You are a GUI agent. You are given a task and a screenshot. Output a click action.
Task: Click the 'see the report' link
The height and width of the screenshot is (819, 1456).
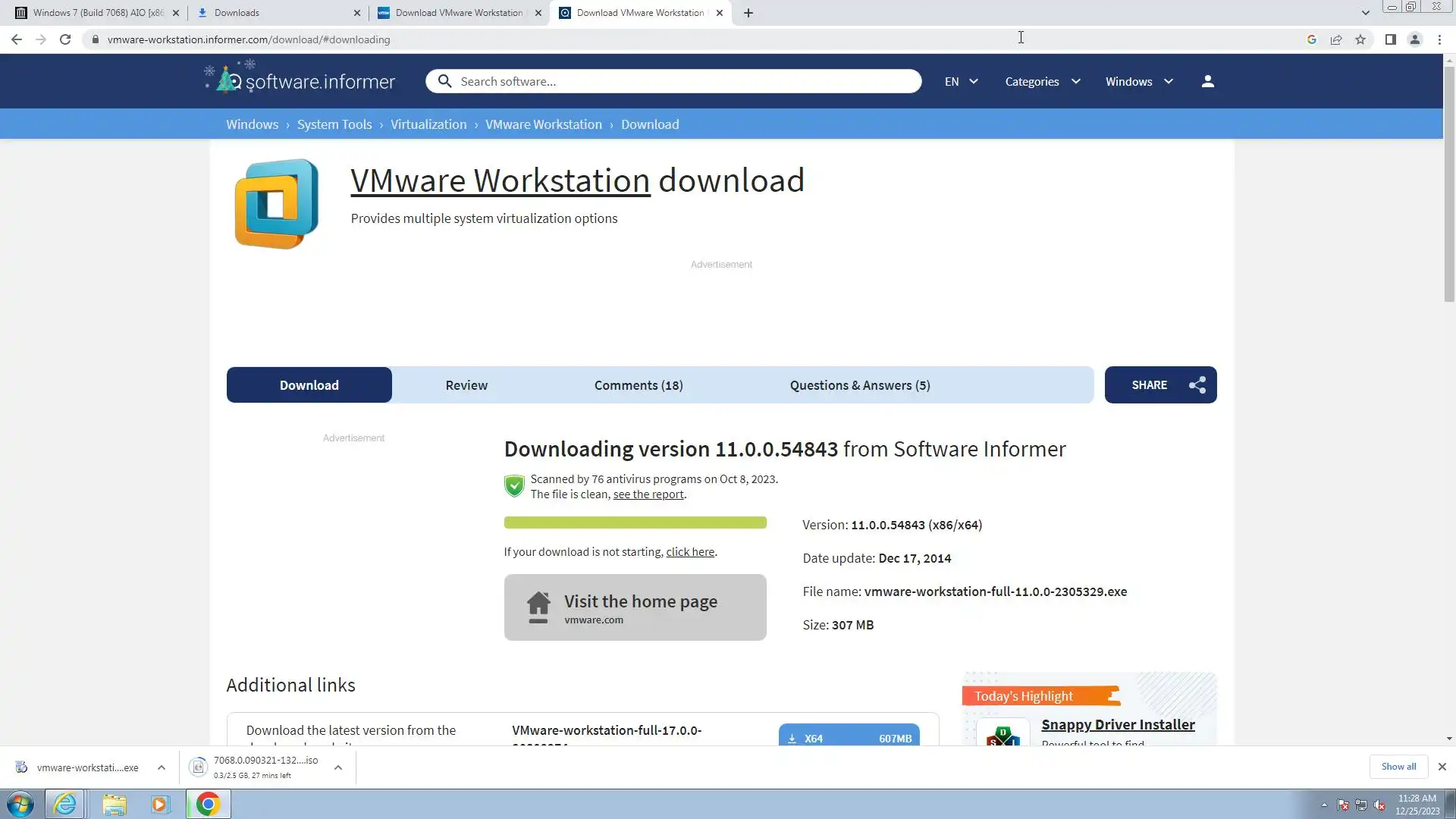(648, 494)
